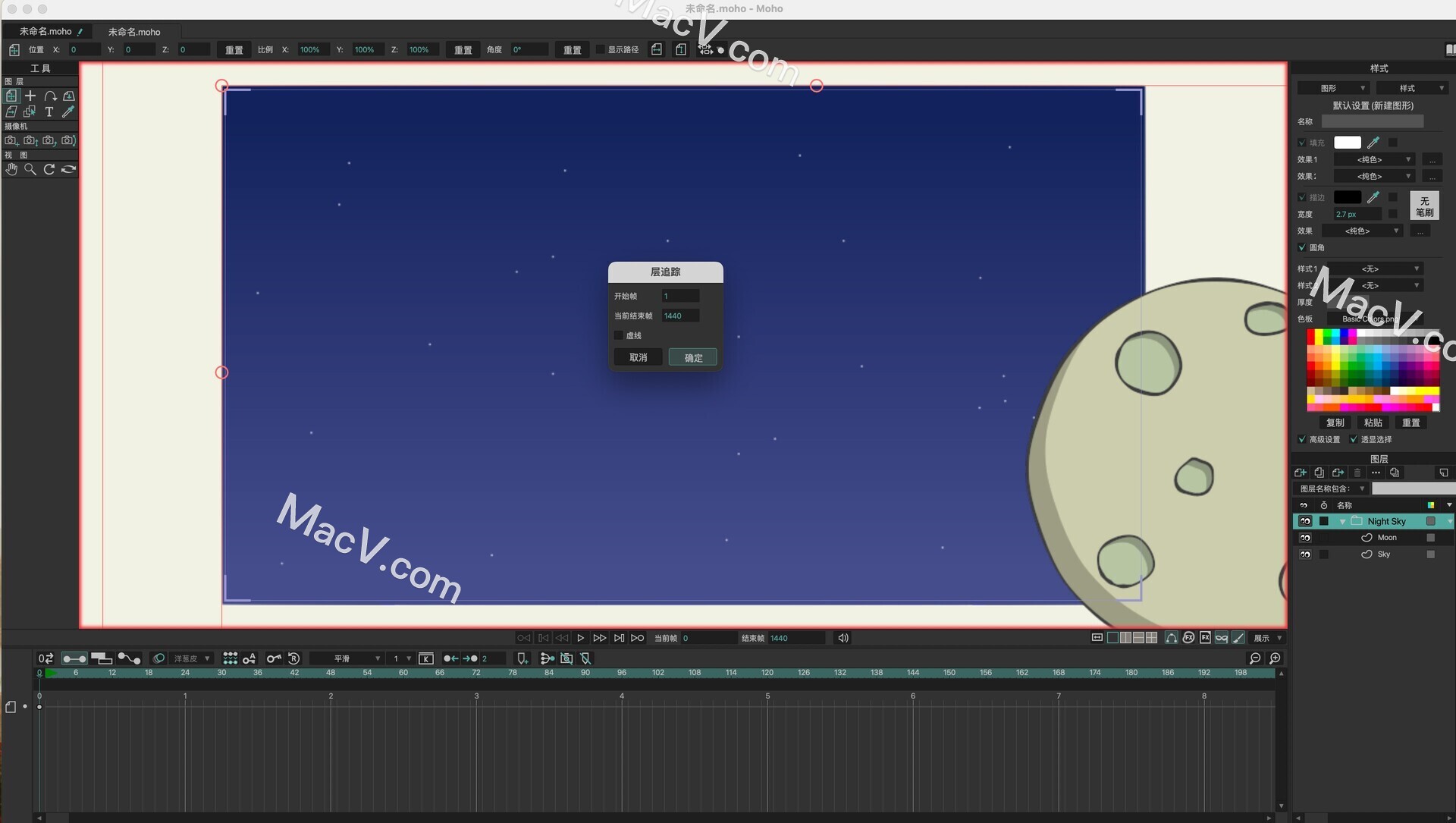Click the delete layer trash icon
Viewport: 1456px width, 823px height.
click(x=1357, y=473)
